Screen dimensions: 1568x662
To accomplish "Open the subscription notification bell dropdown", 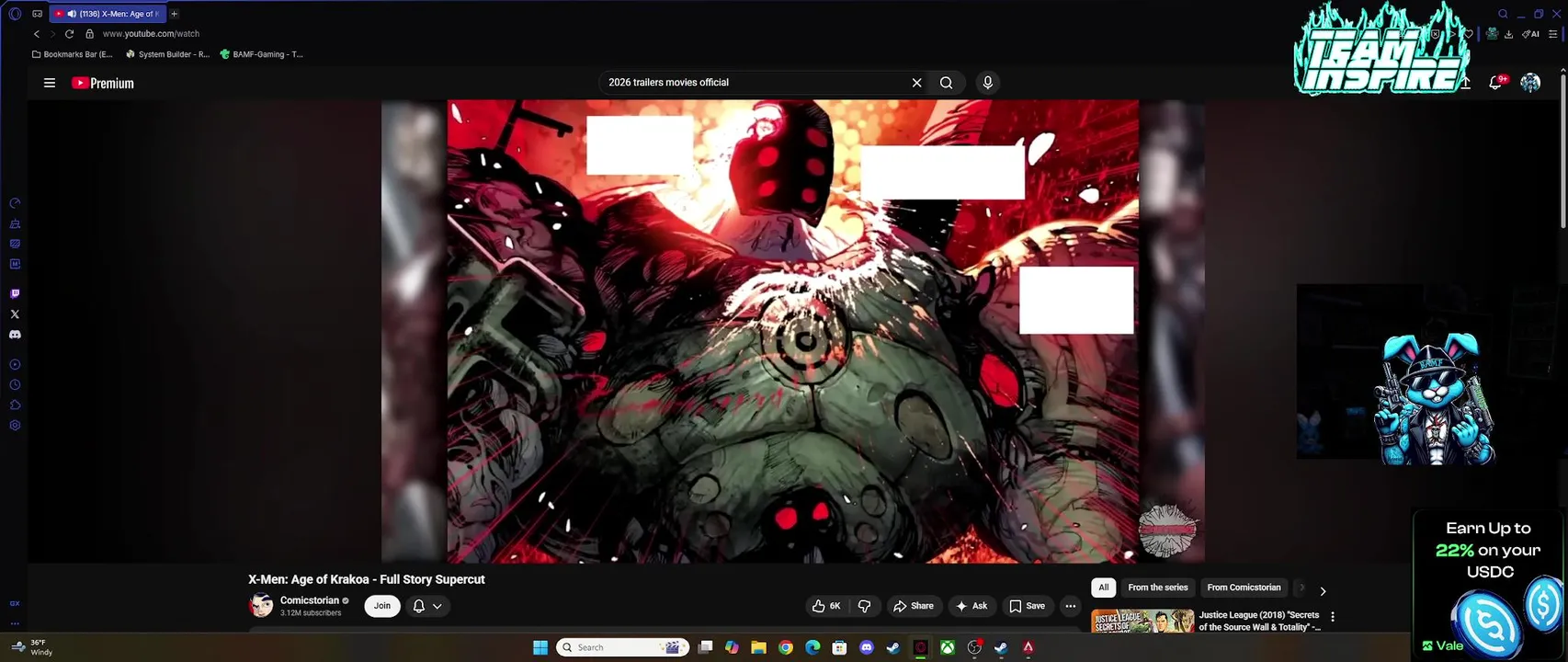I will click(427, 606).
